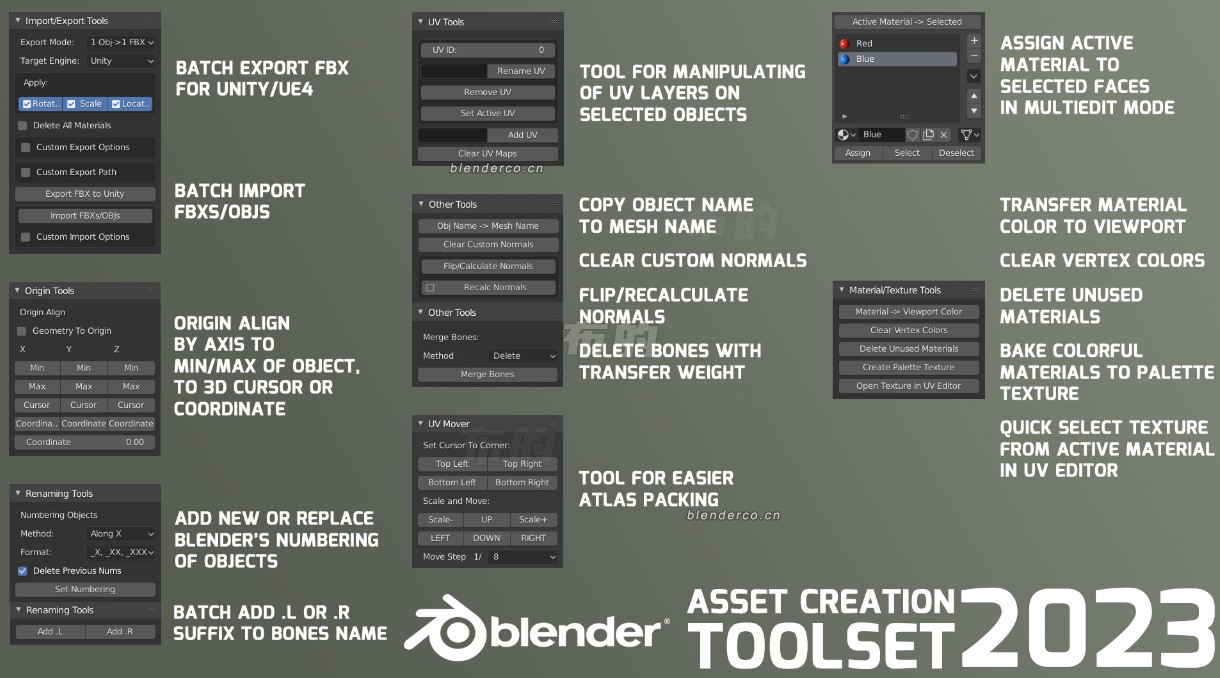This screenshot has height=678, width=1220.
Task: Click Export FBX to Unity button
Action: click(x=85, y=194)
